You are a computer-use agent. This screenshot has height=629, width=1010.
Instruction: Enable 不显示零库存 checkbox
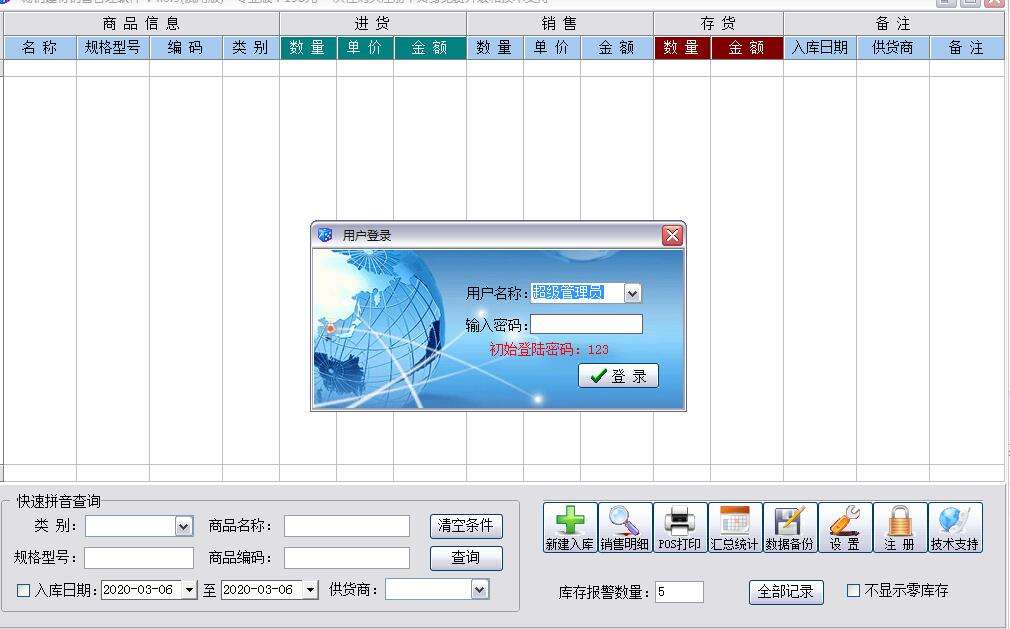(853, 590)
